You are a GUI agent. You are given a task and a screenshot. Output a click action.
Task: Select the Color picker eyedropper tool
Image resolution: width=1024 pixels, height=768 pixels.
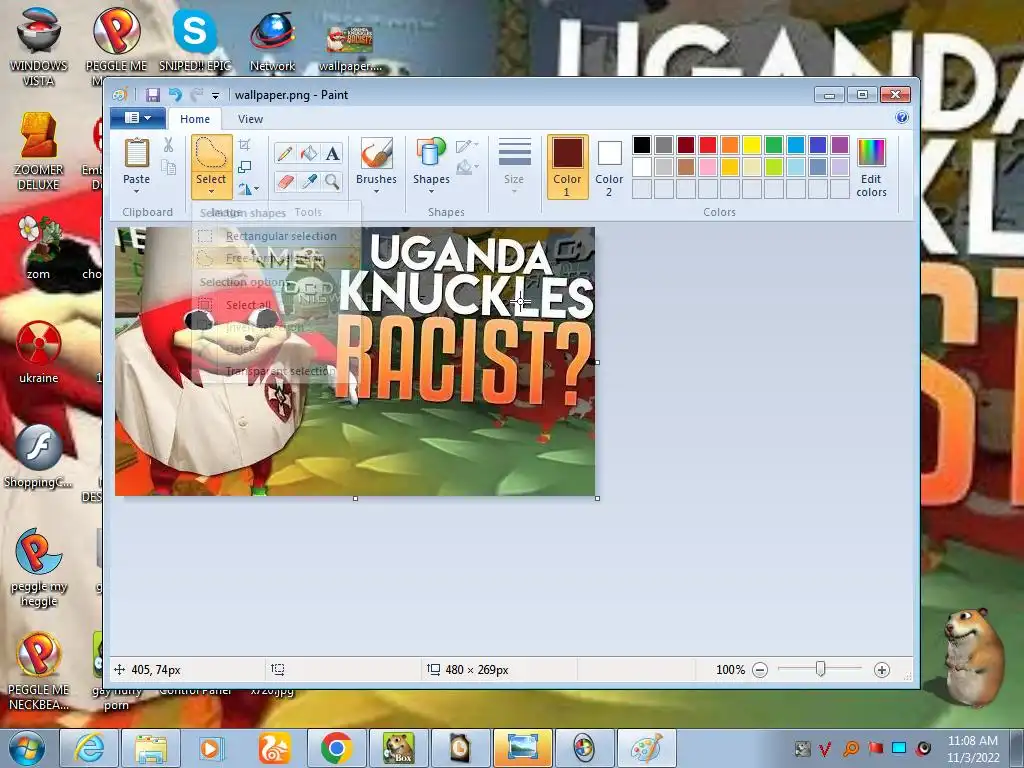tap(309, 181)
